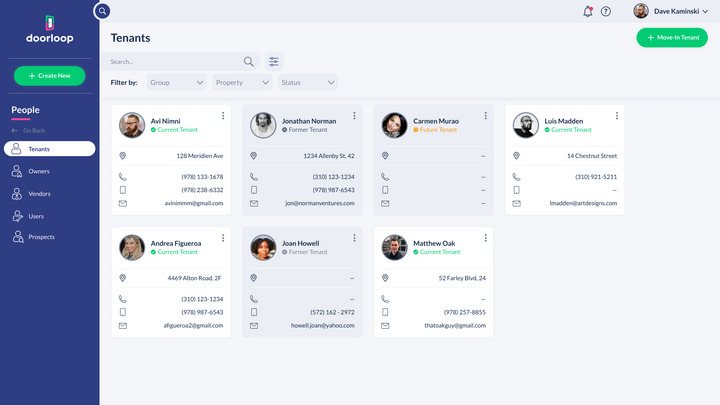This screenshot has height=405, width=720.
Task: Click the magnifier icon in tenant search
Action: point(249,61)
